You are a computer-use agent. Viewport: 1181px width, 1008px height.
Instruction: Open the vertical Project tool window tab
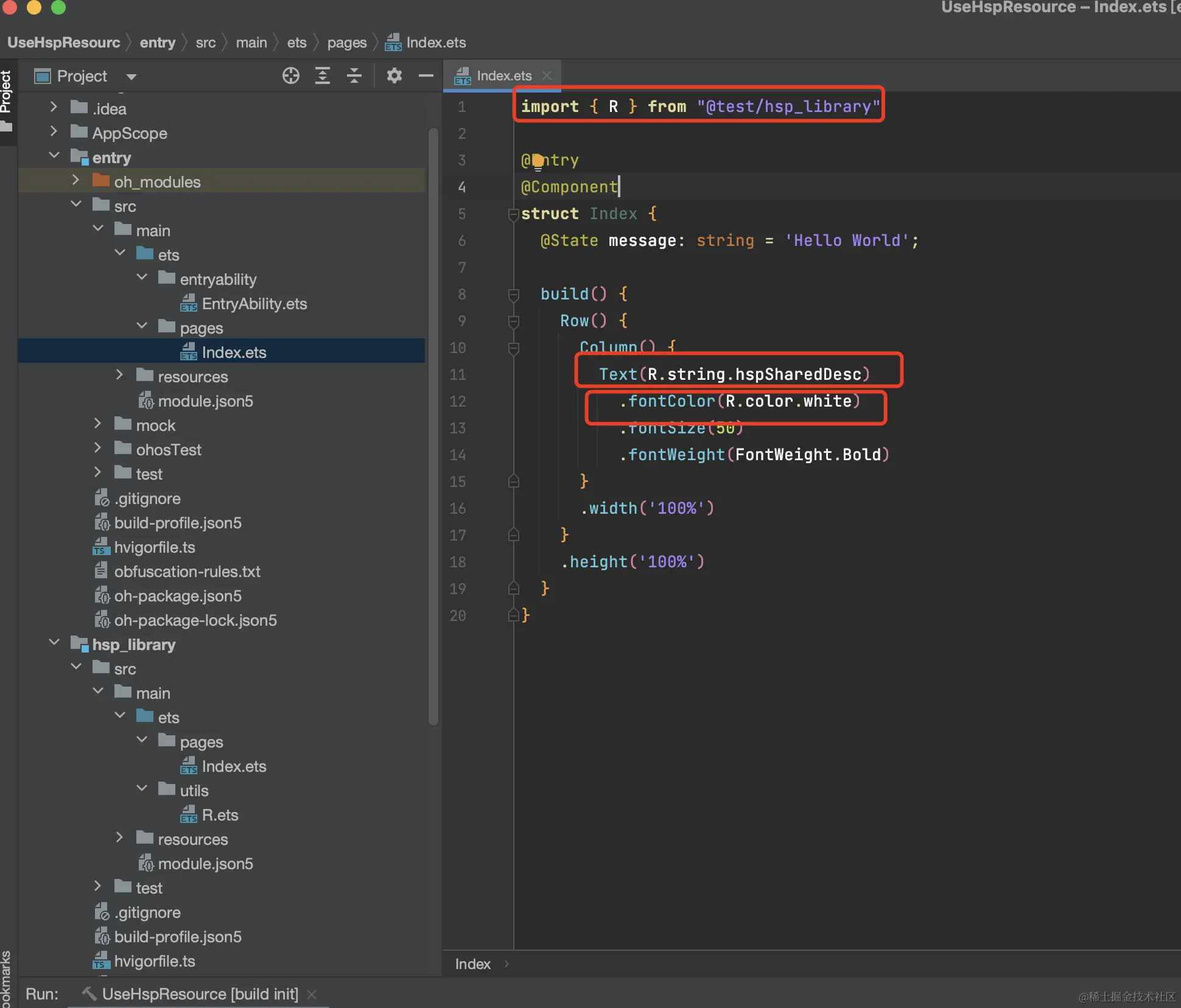pos(6,93)
